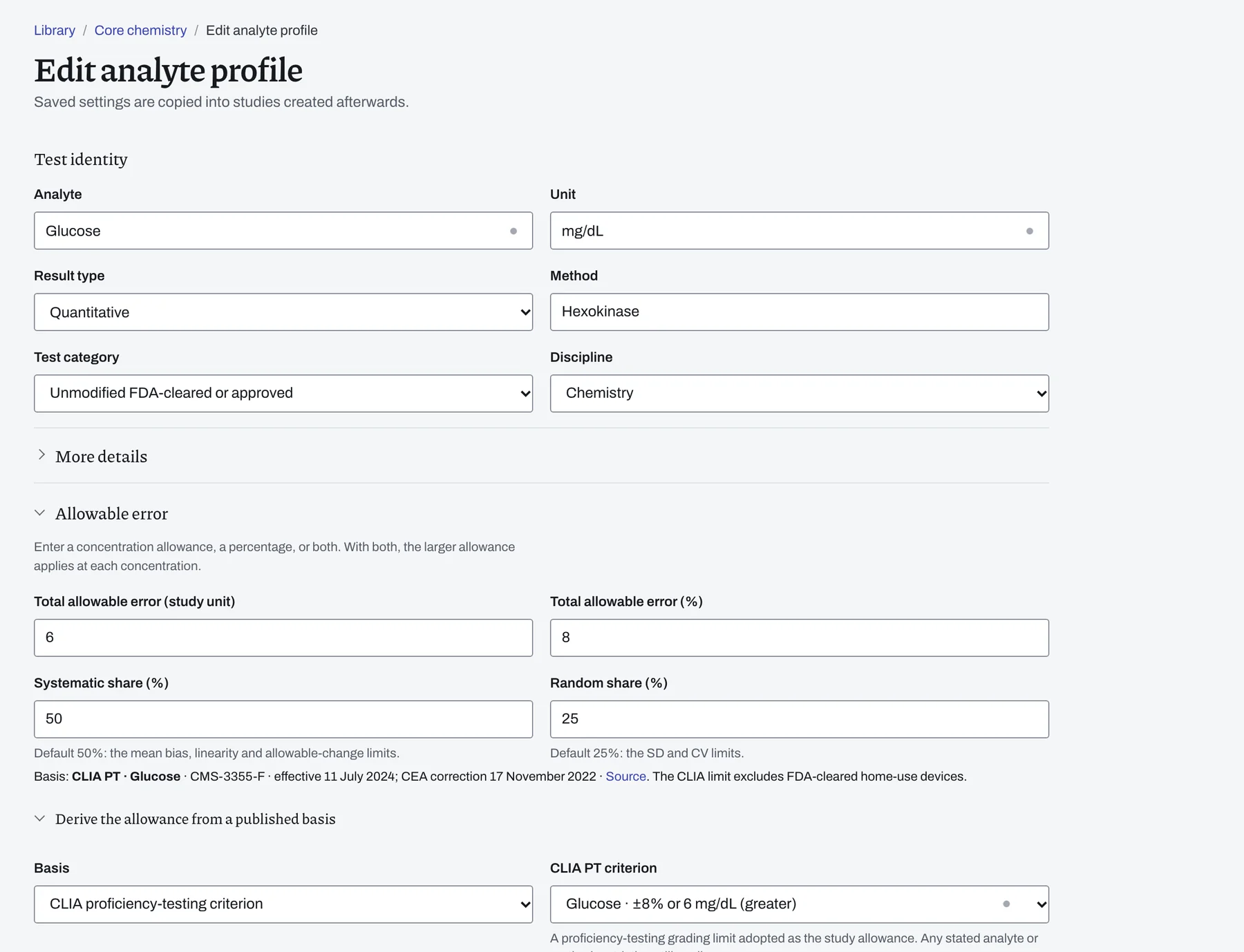Open the Basis dropdown
1244x952 pixels.
(x=283, y=904)
